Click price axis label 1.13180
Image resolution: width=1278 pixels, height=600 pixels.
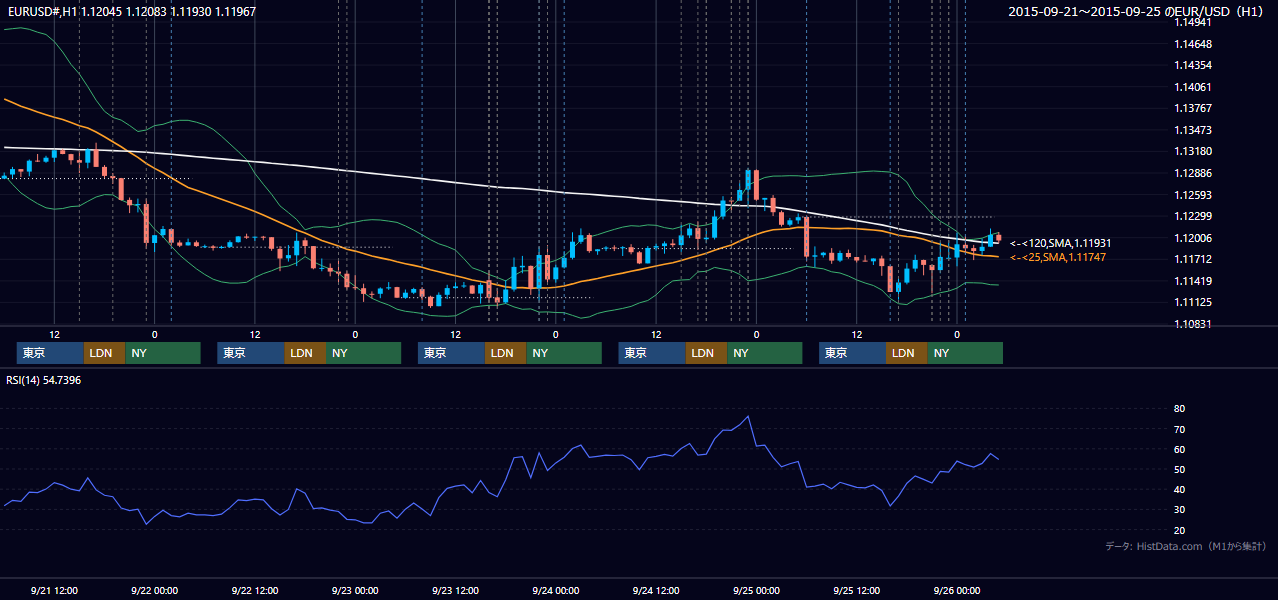tap(1193, 151)
